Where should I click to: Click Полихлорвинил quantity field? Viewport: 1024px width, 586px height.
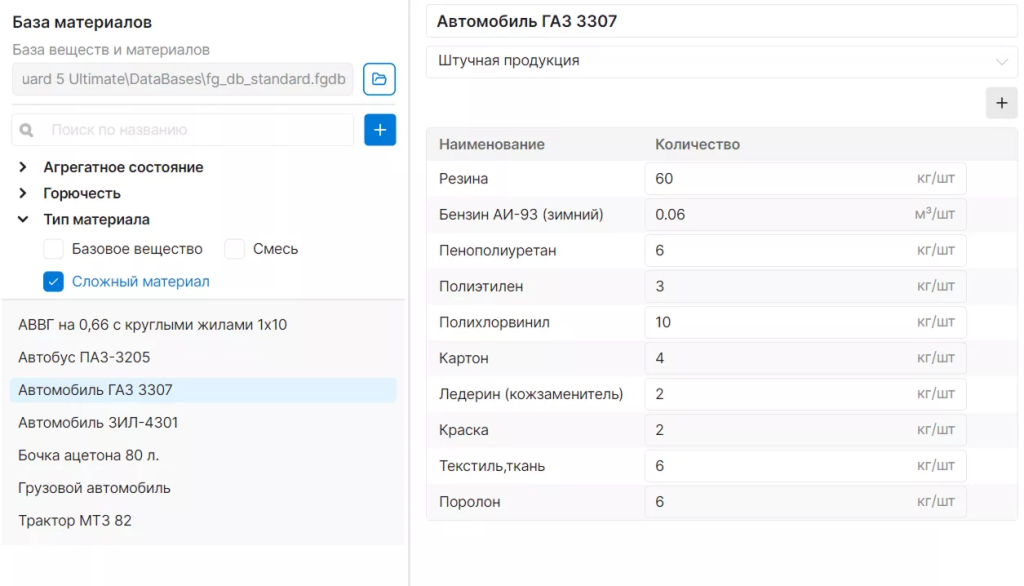tap(805, 323)
